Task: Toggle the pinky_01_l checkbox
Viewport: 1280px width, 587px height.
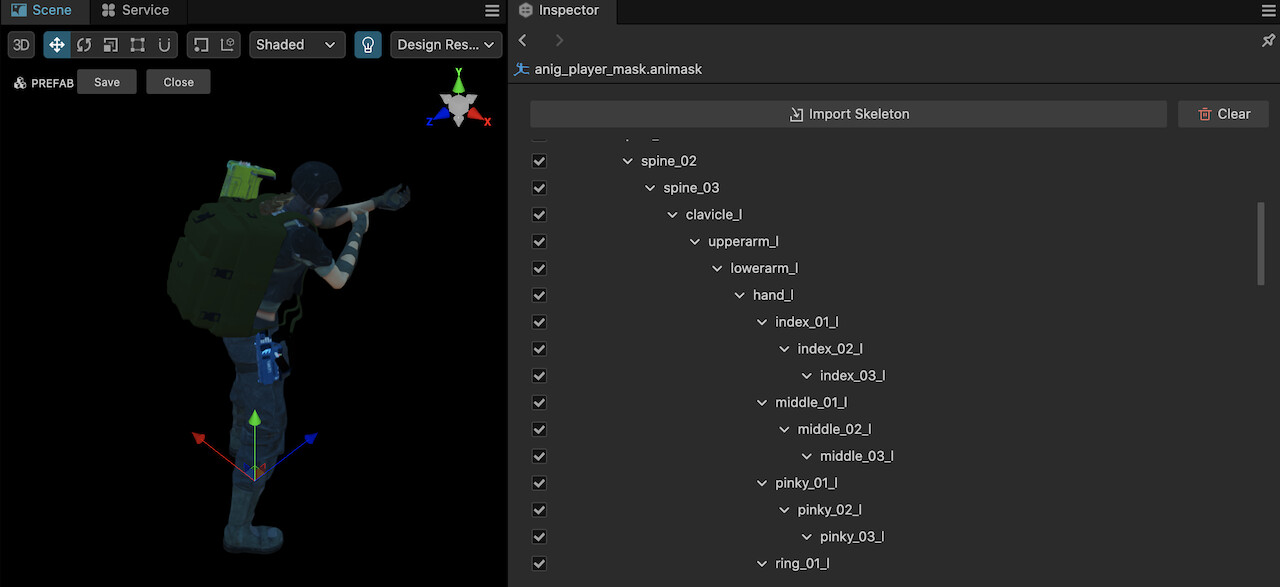Action: pyautogui.click(x=540, y=483)
